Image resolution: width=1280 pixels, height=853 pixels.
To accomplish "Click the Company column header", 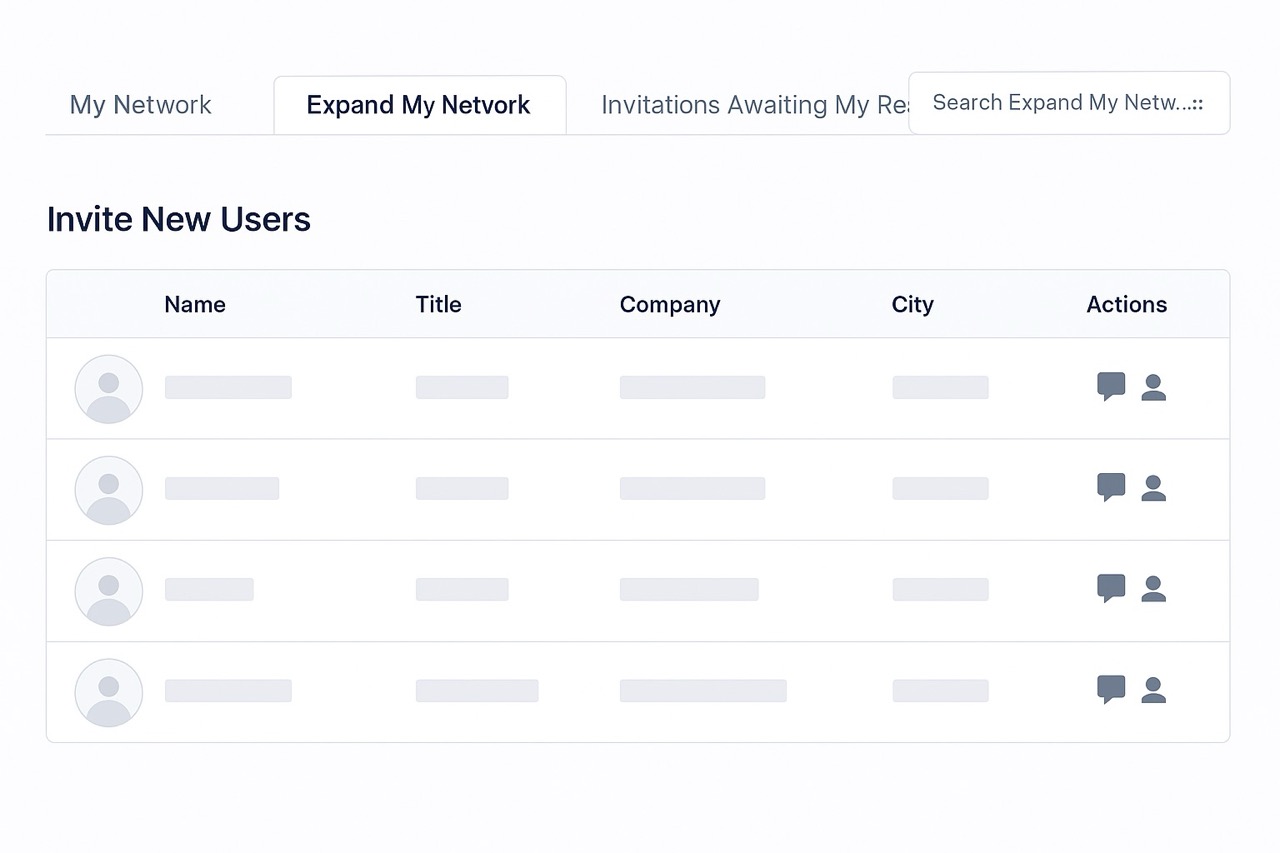I will click(669, 305).
